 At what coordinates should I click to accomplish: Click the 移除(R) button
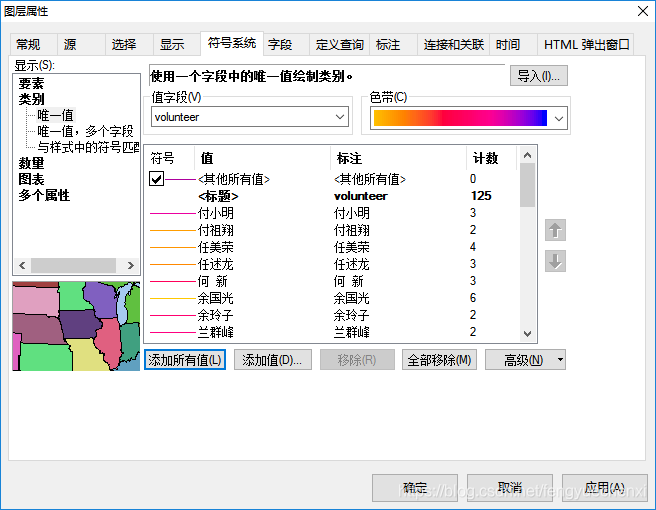pos(357,360)
